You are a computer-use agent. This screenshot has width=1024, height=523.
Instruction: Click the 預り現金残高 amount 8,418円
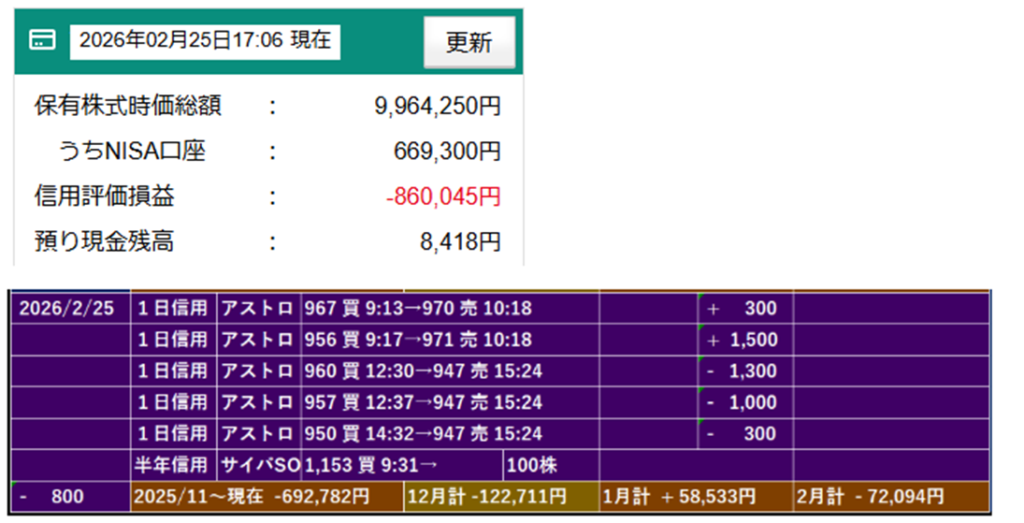pos(461,241)
